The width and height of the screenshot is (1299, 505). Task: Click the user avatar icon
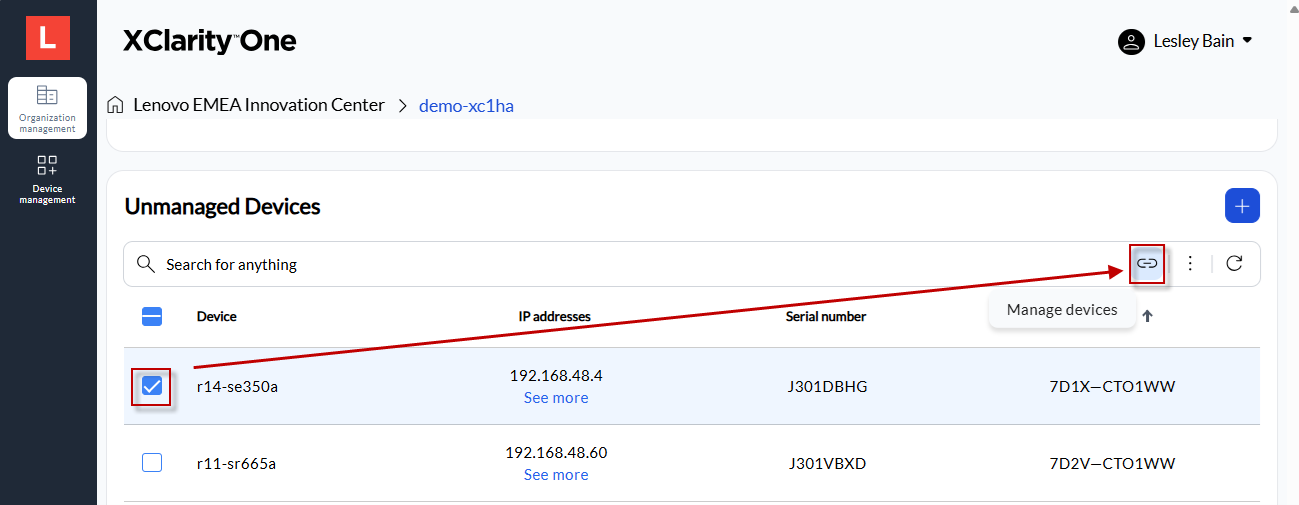coord(1131,42)
